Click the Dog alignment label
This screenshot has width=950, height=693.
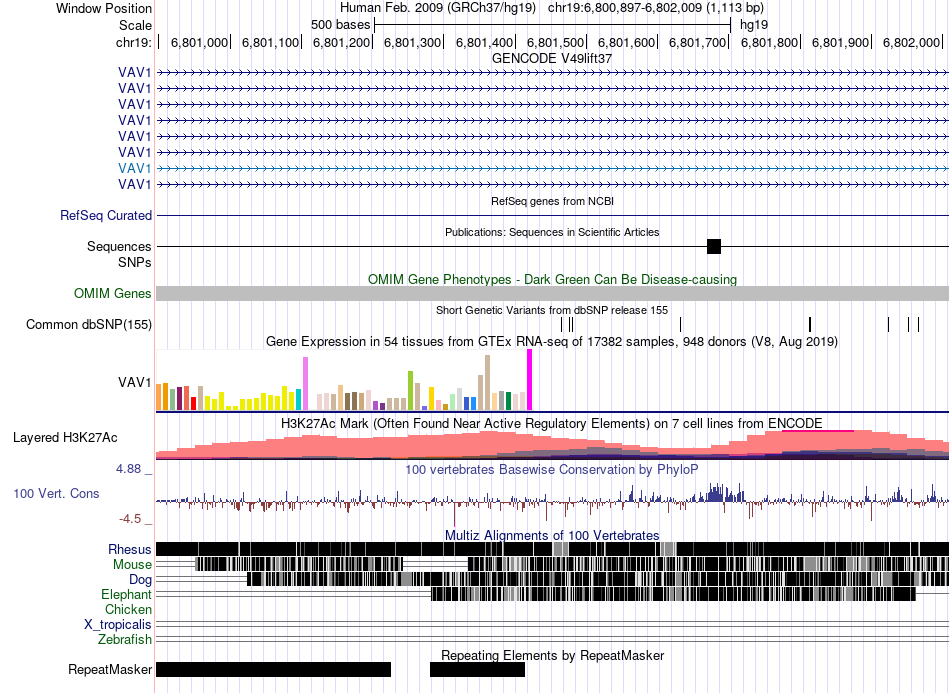[x=140, y=580]
